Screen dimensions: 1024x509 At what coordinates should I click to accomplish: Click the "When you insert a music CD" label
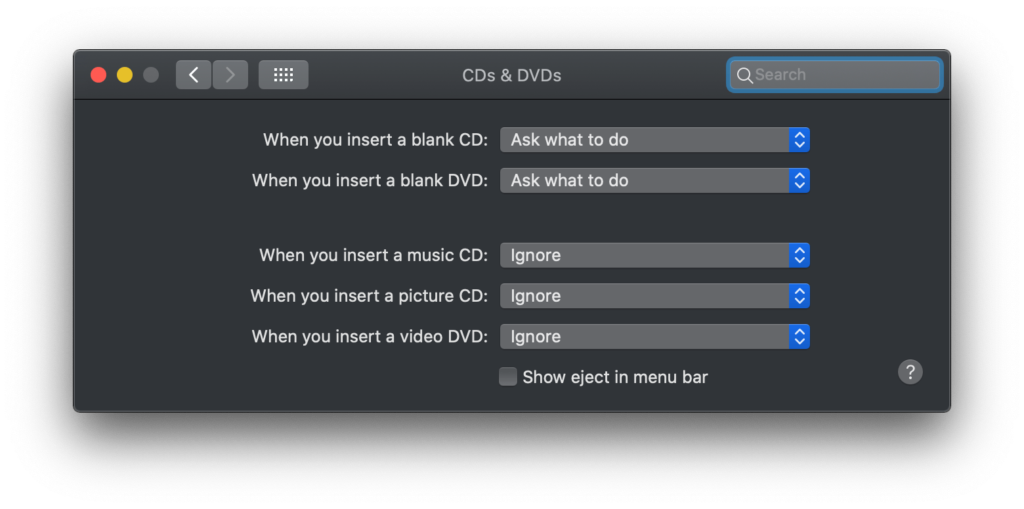(x=373, y=256)
